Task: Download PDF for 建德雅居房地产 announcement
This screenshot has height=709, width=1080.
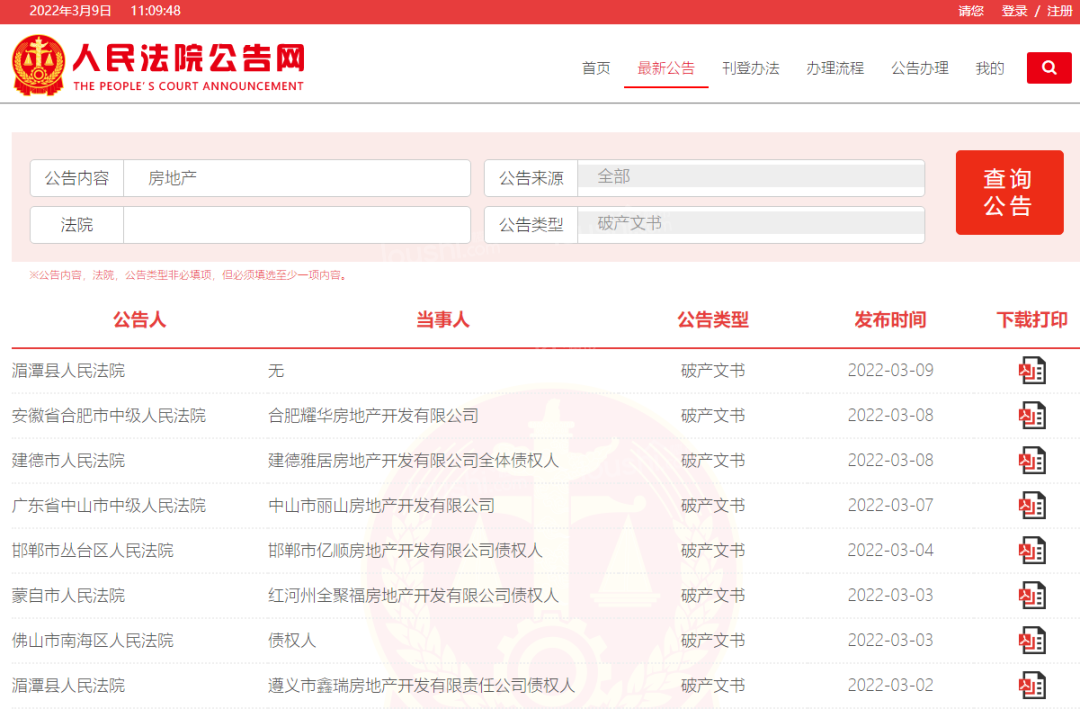Action: (x=1032, y=460)
